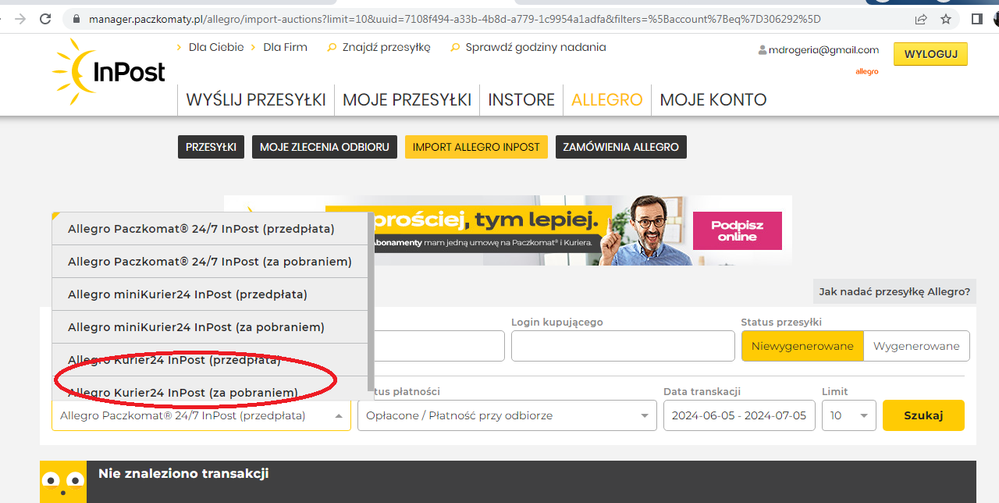
Task: Click Nie znaleziono transakcji message
Action: (x=183, y=474)
